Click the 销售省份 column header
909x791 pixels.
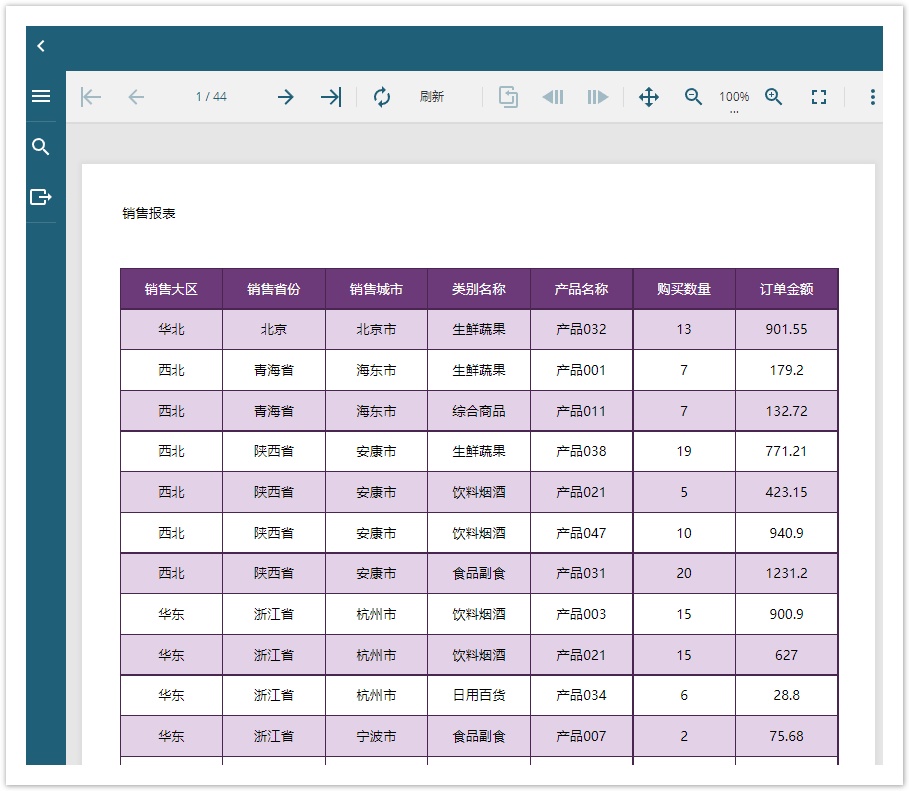[x=274, y=289]
